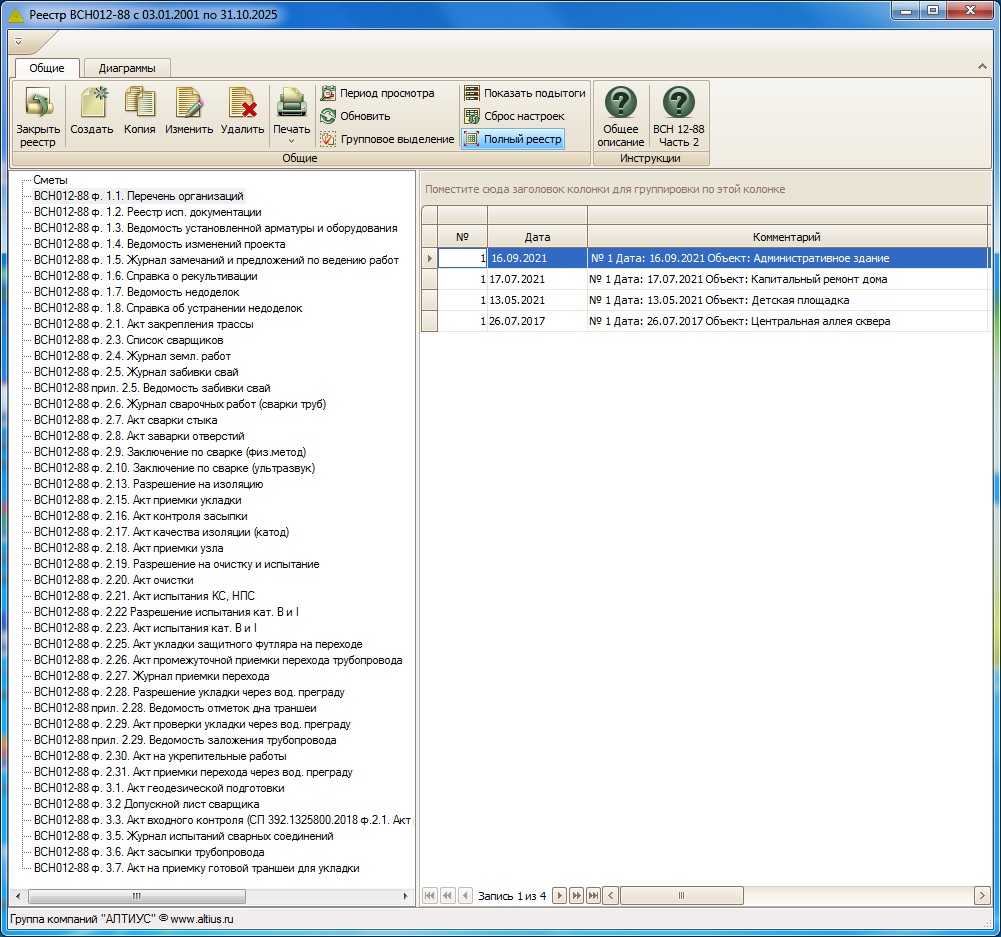This screenshot has width=1001, height=937.
Task: Click Период просмотра button
Action: (377, 93)
